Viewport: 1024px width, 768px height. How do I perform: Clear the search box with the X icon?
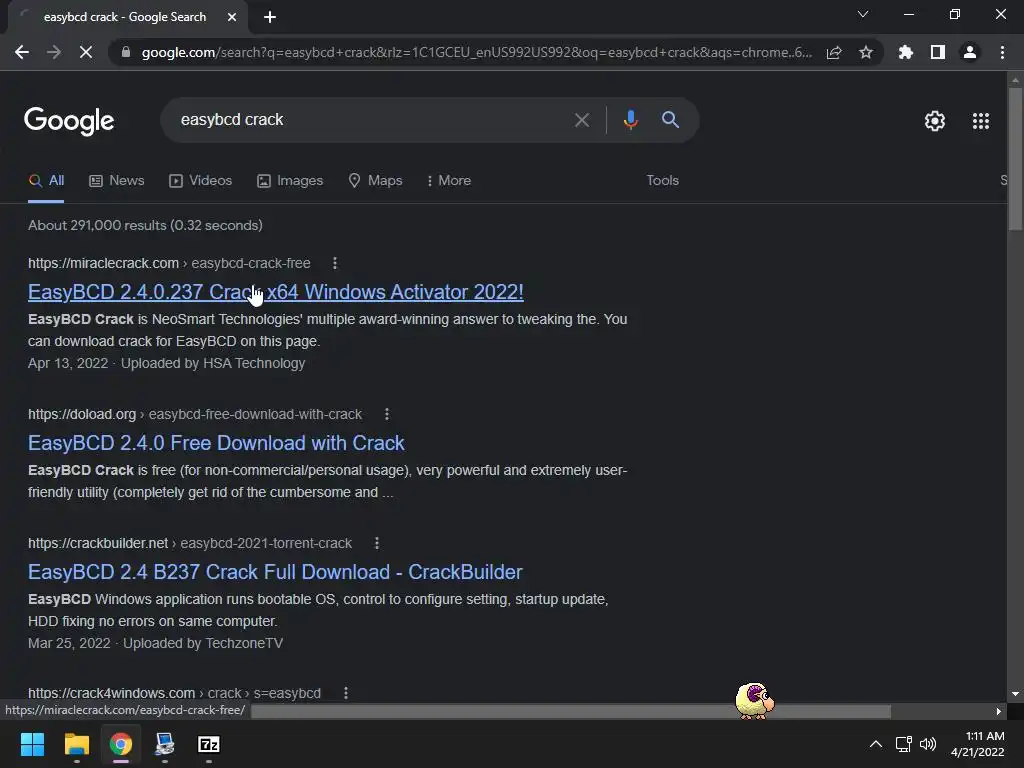[581, 120]
